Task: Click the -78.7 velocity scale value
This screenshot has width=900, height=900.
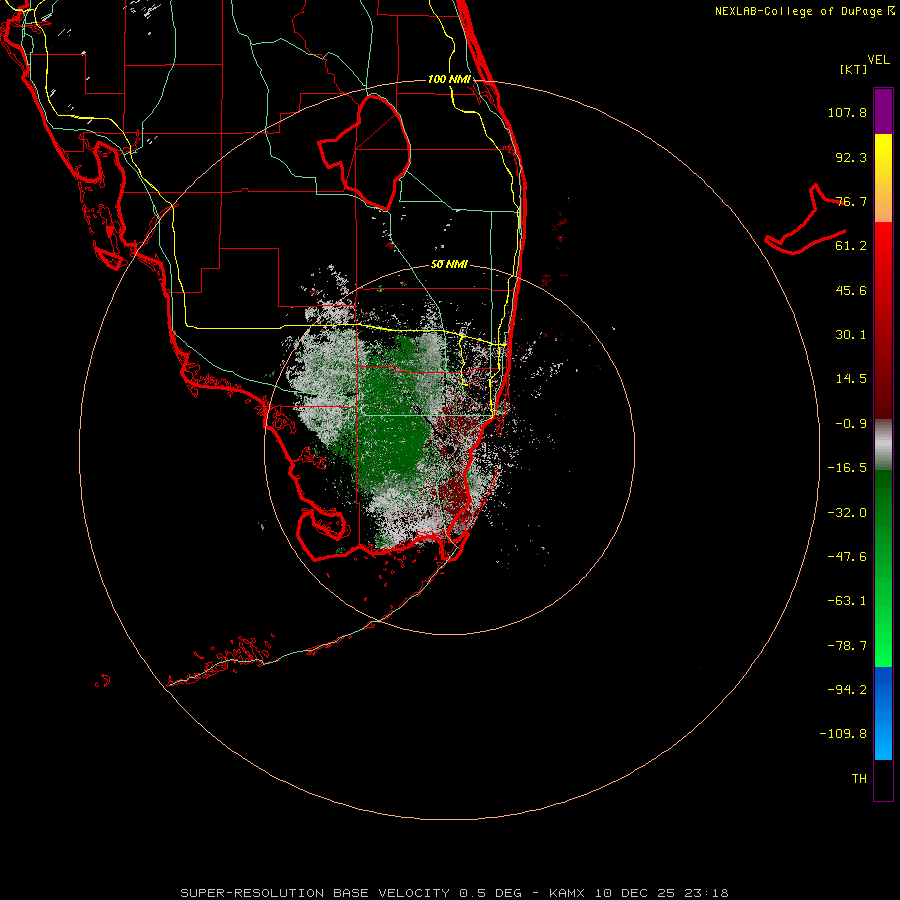Action: click(x=847, y=646)
